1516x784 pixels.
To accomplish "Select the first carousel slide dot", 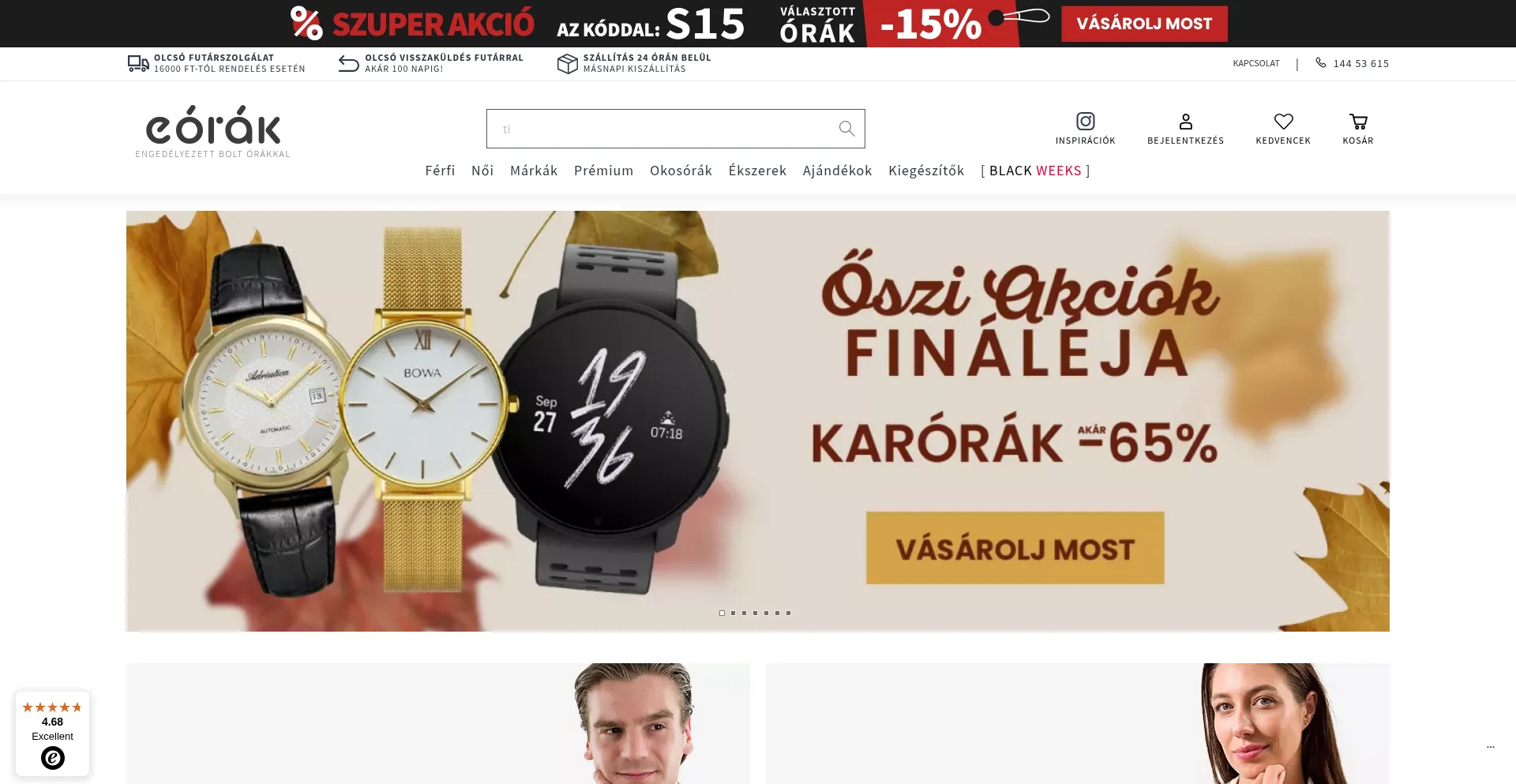I will point(722,613).
